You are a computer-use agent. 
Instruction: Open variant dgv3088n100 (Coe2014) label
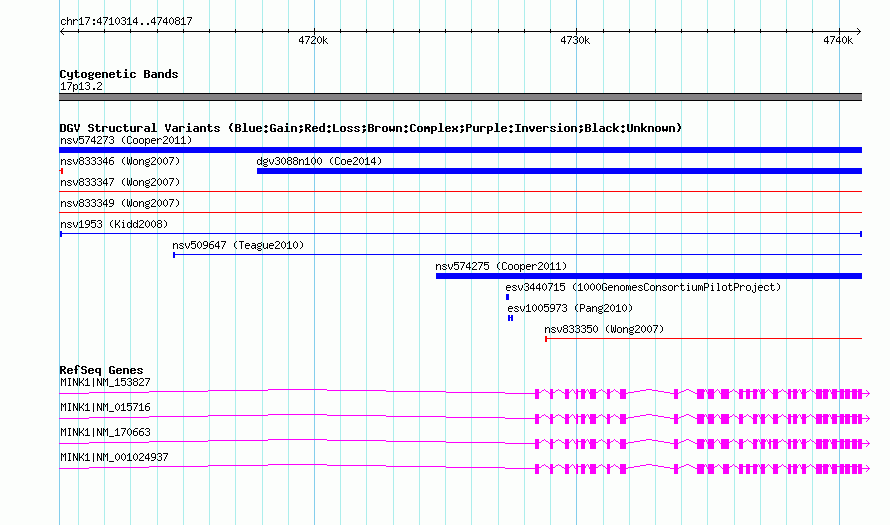[319, 161]
